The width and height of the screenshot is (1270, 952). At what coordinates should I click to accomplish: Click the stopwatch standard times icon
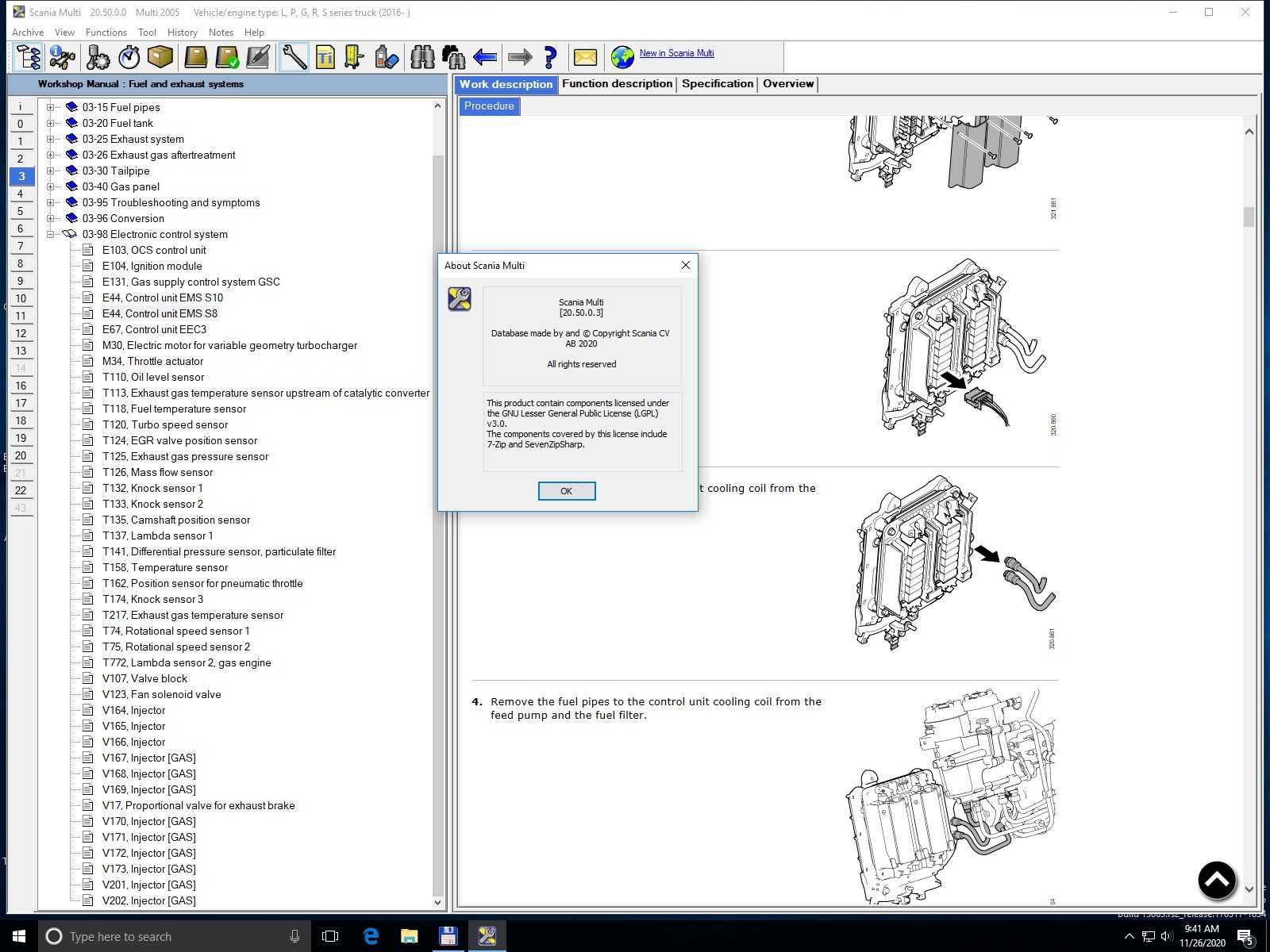pos(129,57)
